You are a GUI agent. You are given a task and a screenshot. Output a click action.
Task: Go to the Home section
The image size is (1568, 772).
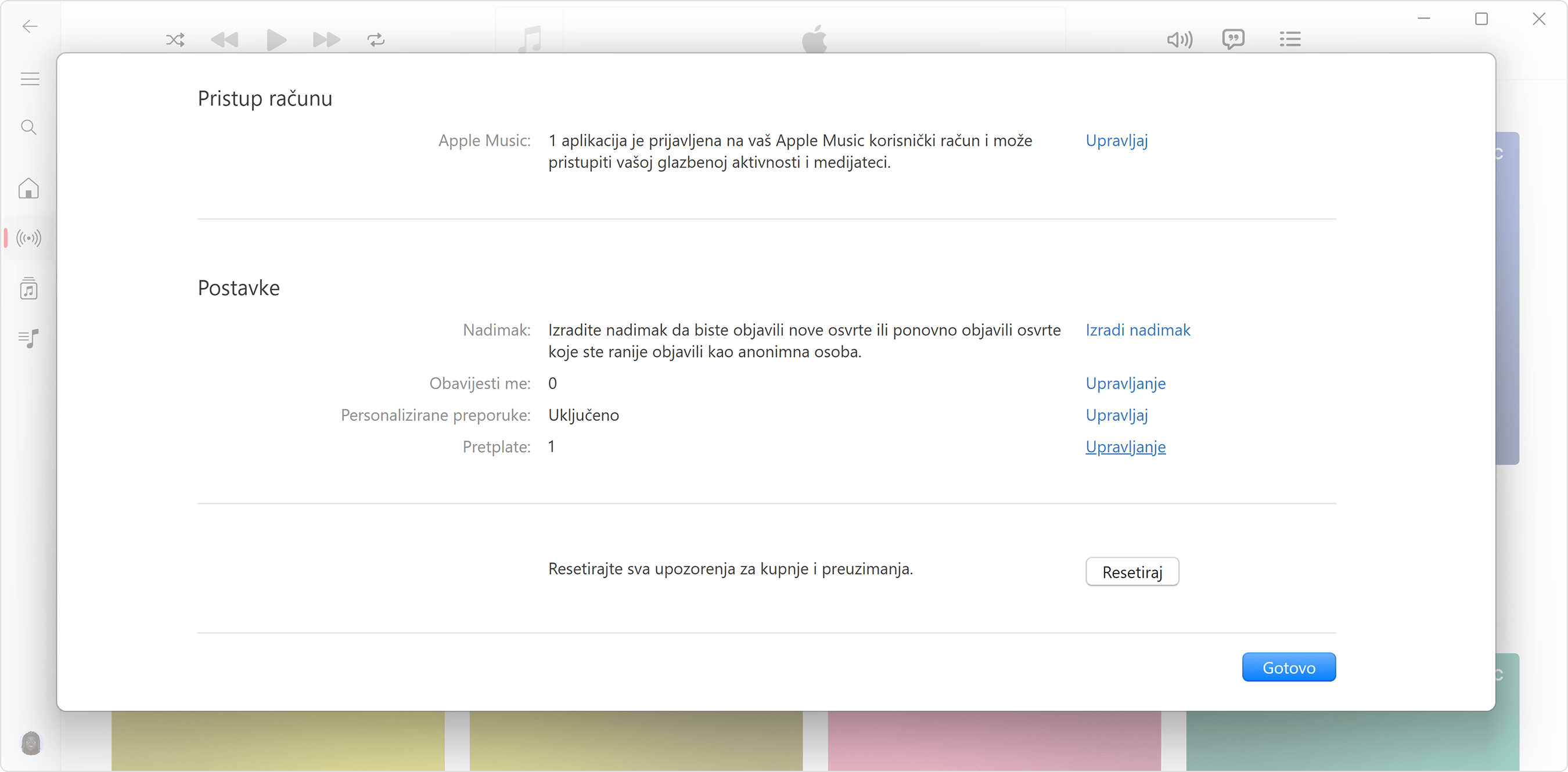pyautogui.click(x=28, y=189)
